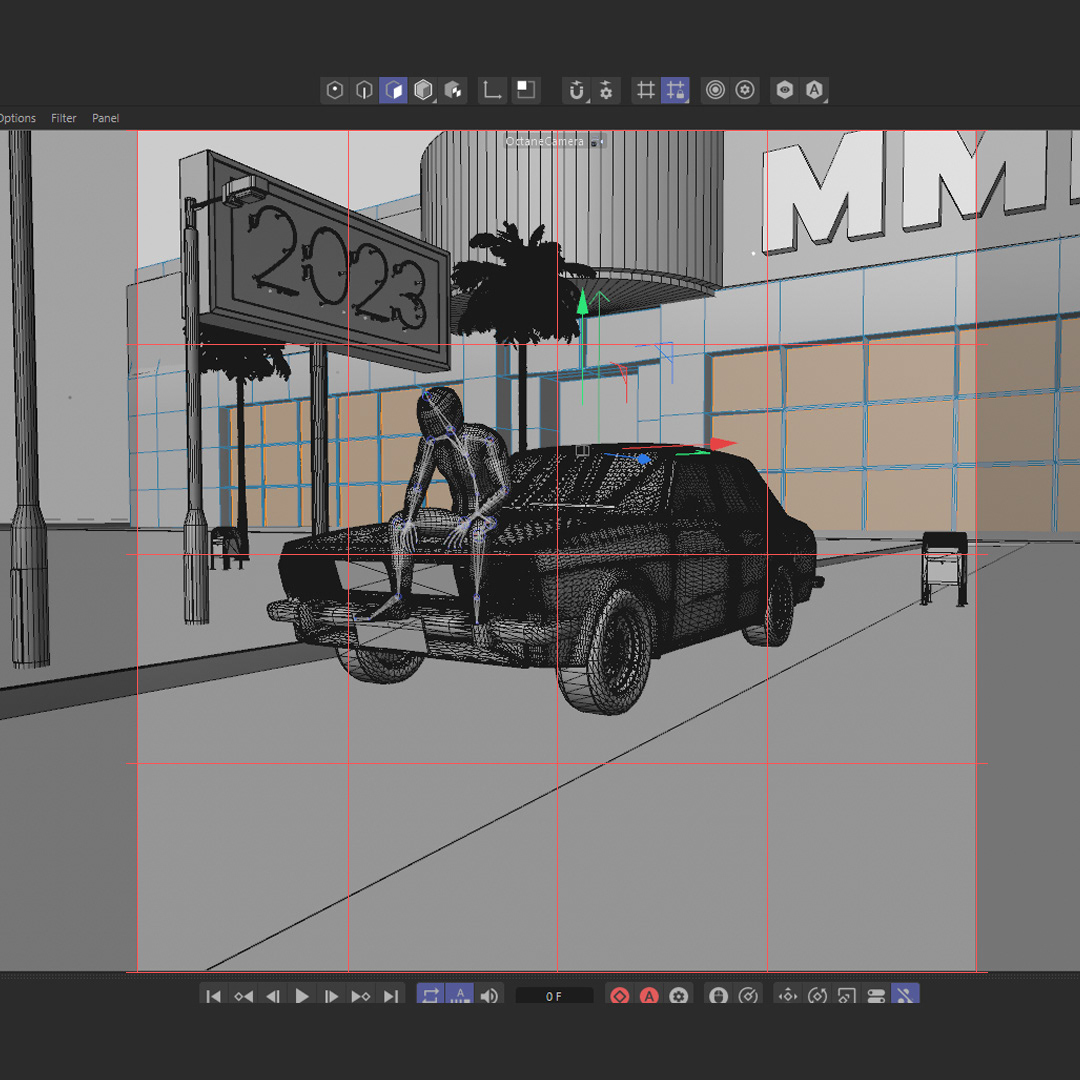Toggle the Viewport Solo square icon
This screenshot has width=1080, height=1080.
coord(526,90)
